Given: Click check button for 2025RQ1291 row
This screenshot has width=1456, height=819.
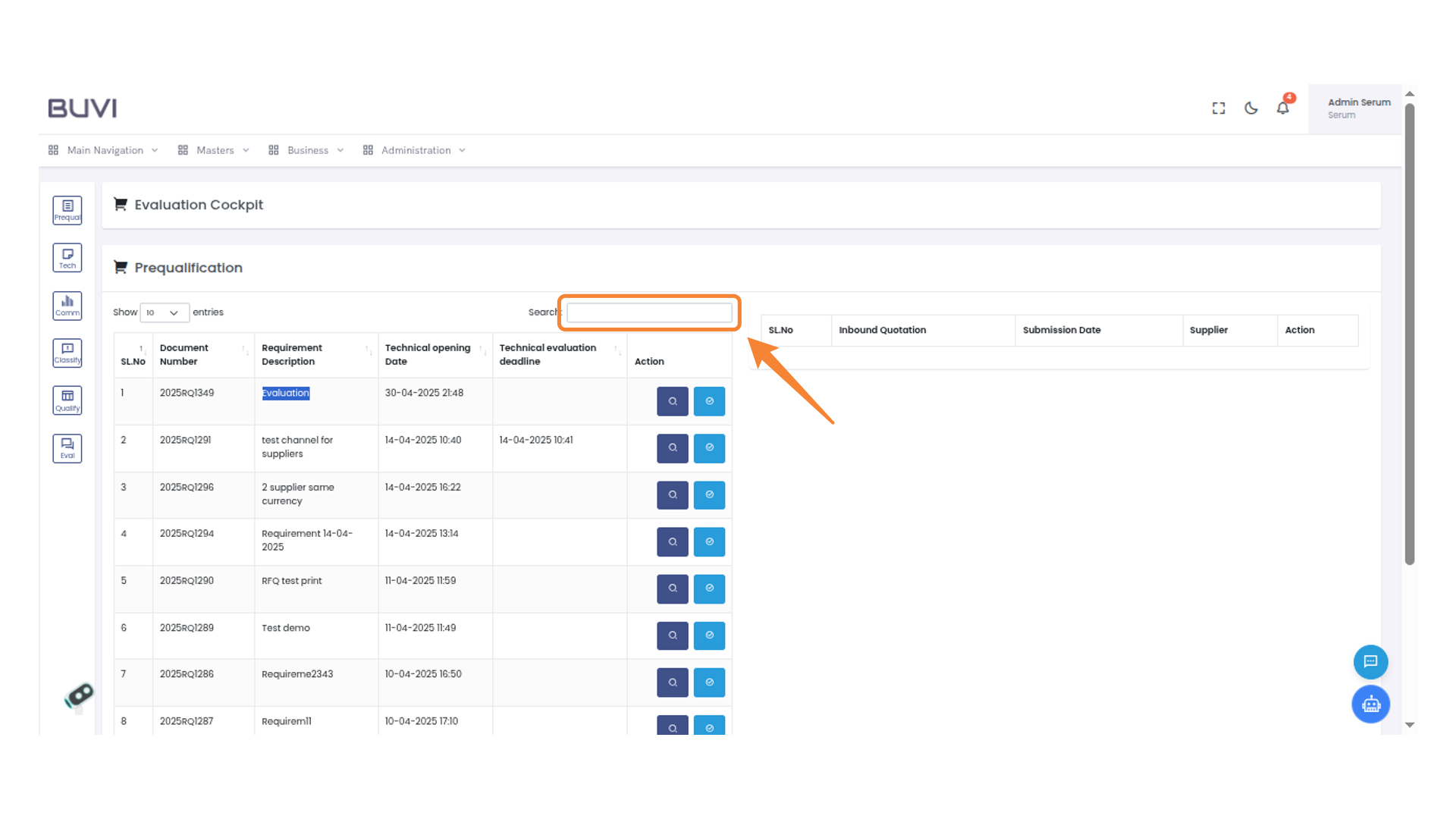Looking at the screenshot, I should (x=709, y=448).
